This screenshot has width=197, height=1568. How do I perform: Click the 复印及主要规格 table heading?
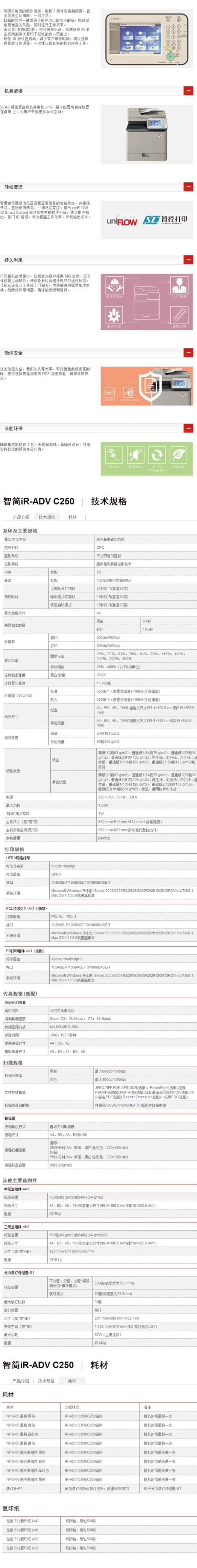pos(20,531)
